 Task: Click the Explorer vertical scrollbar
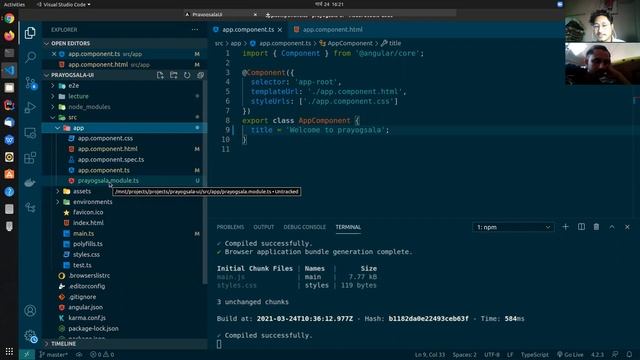point(204,182)
